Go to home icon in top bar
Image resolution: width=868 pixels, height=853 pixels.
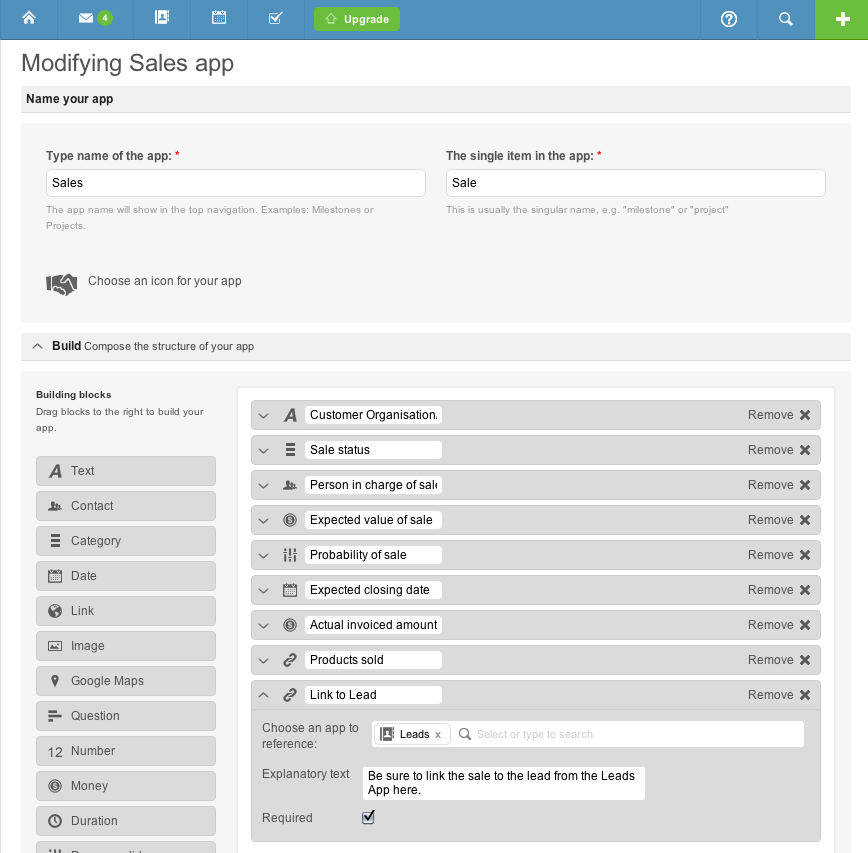pos(29,19)
